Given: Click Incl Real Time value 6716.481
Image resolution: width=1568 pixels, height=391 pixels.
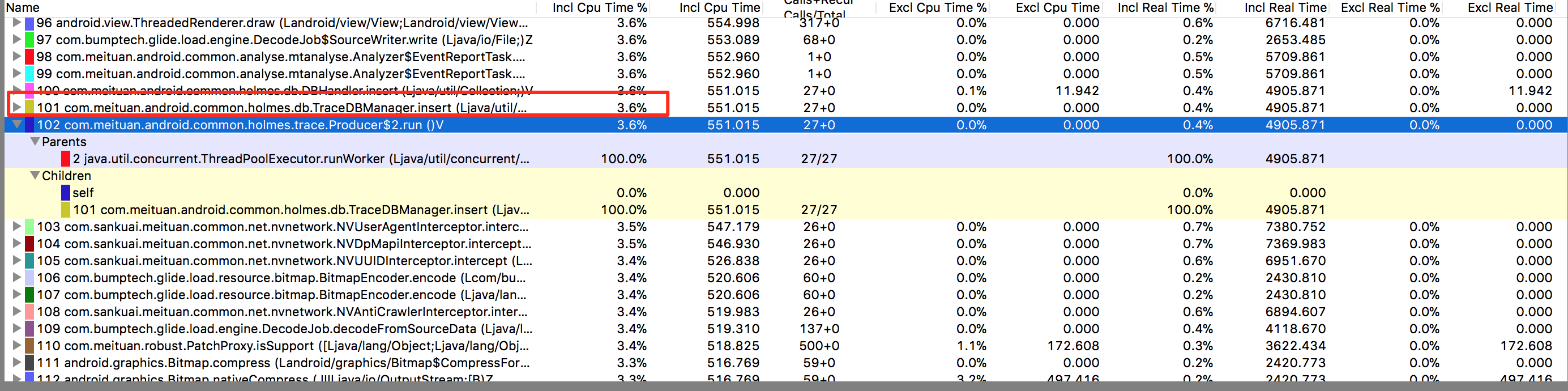Looking at the screenshot, I should coord(1295,23).
